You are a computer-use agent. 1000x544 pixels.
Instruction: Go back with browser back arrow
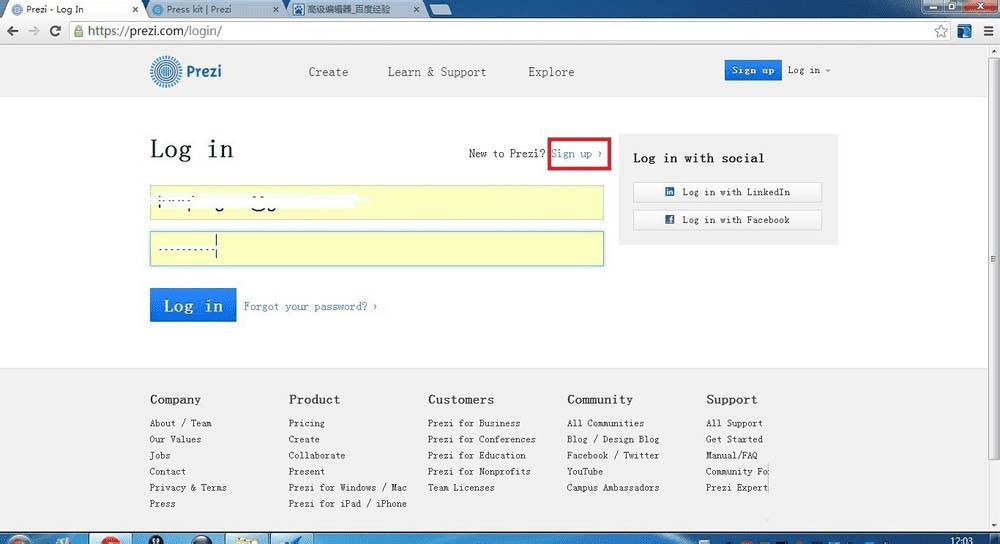13,31
